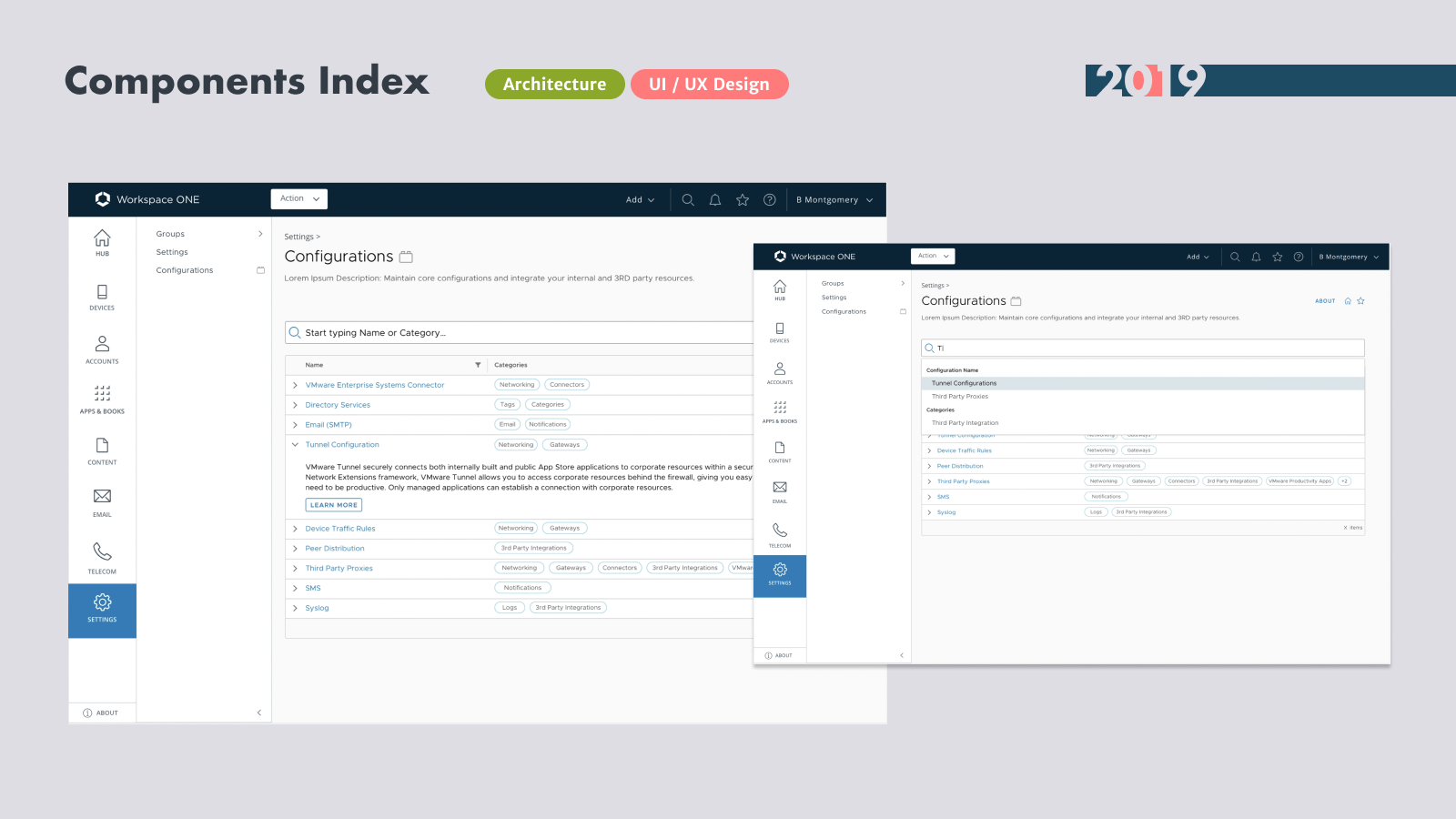
Task: Click the filter icon in Name column header
Action: point(478,365)
